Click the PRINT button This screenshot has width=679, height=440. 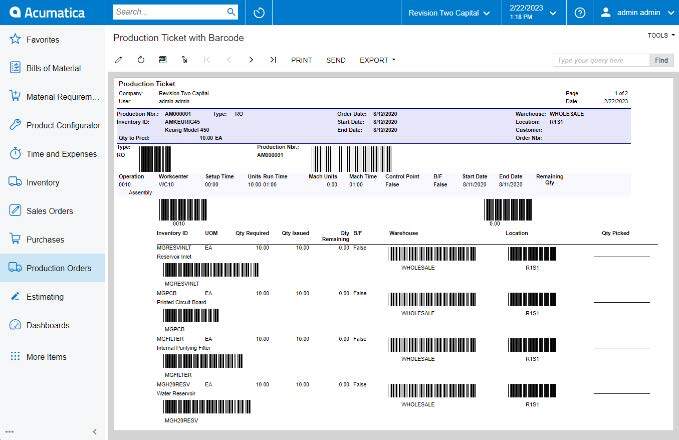pyautogui.click(x=301, y=60)
